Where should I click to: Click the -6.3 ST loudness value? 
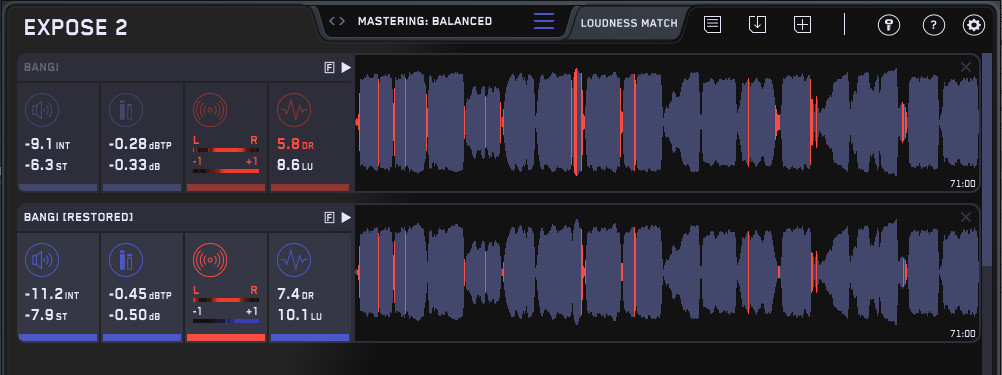click(46, 165)
